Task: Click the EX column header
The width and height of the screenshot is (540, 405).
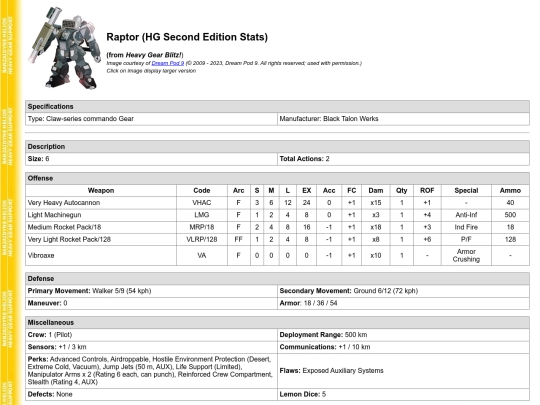Action: tap(307, 190)
